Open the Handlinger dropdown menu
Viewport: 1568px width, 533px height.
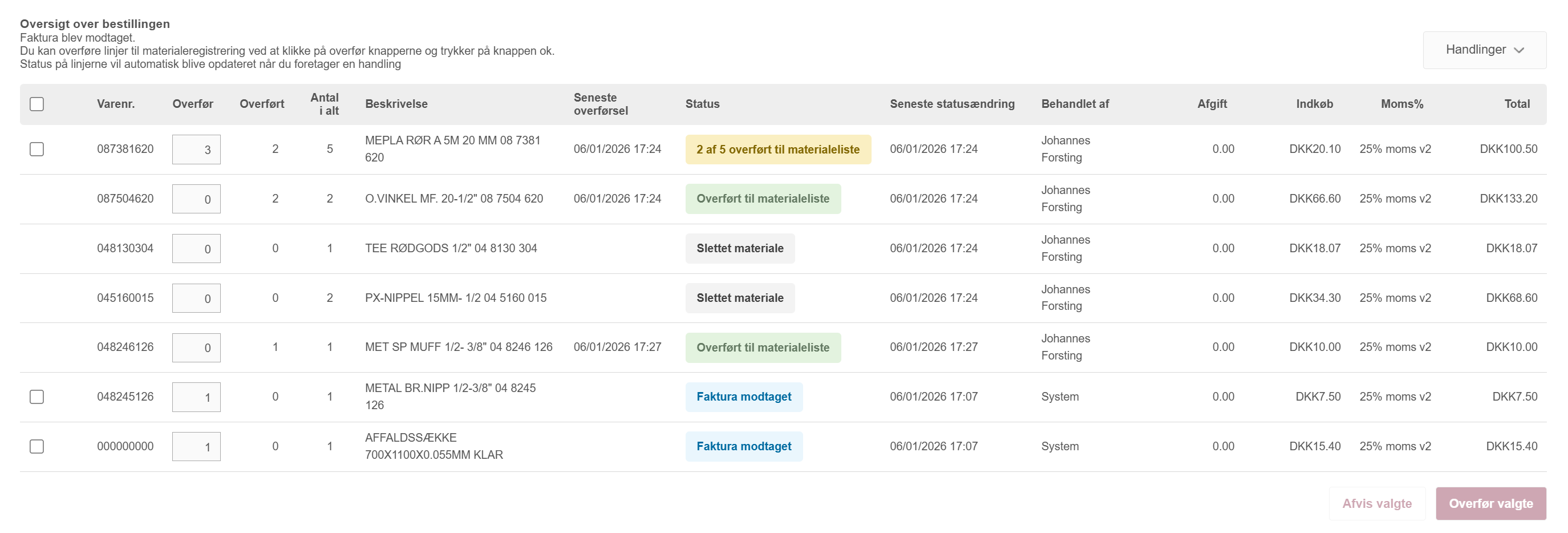(x=1484, y=50)
